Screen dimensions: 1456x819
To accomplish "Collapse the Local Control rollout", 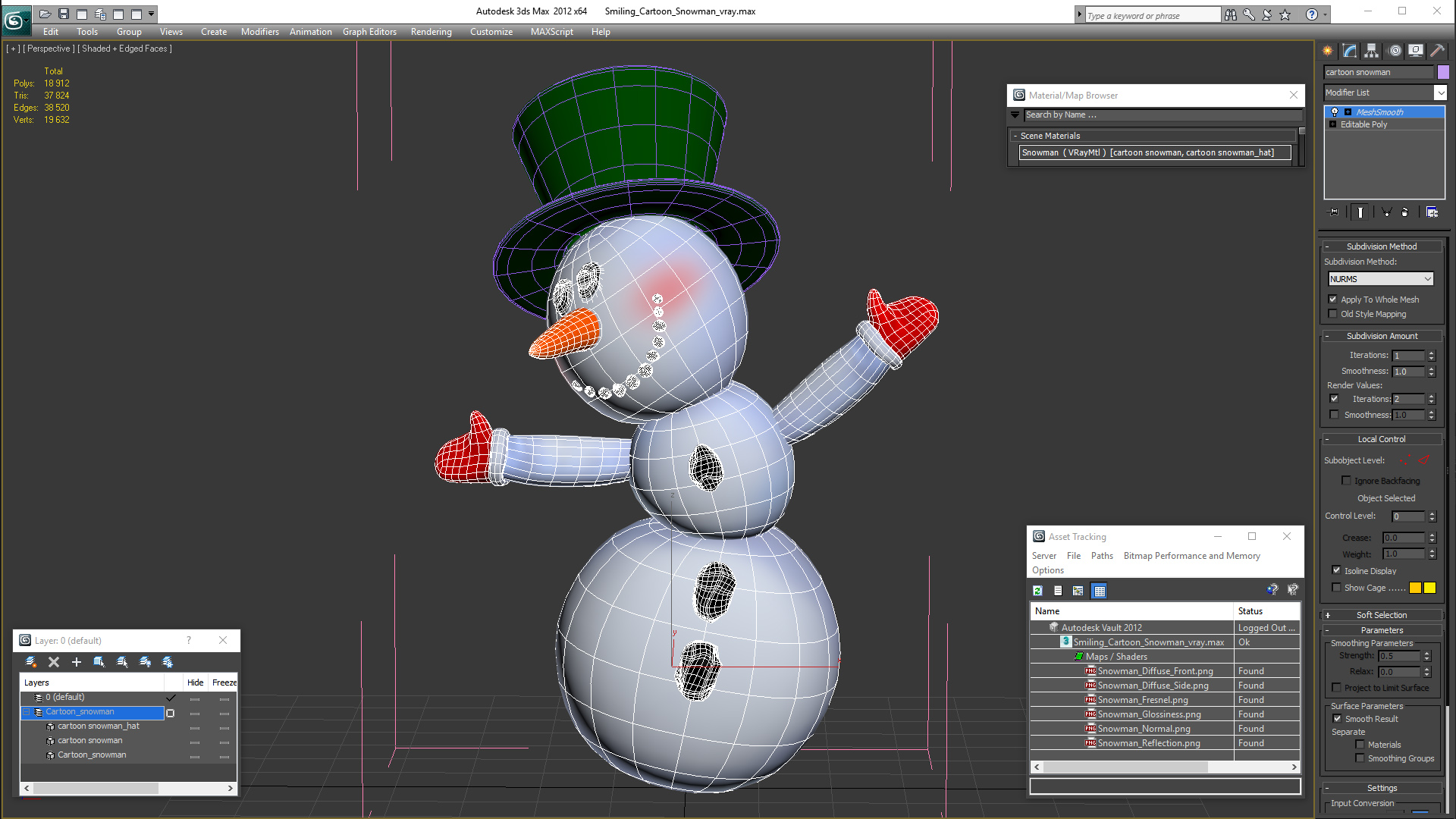I will click(1382, 439).
